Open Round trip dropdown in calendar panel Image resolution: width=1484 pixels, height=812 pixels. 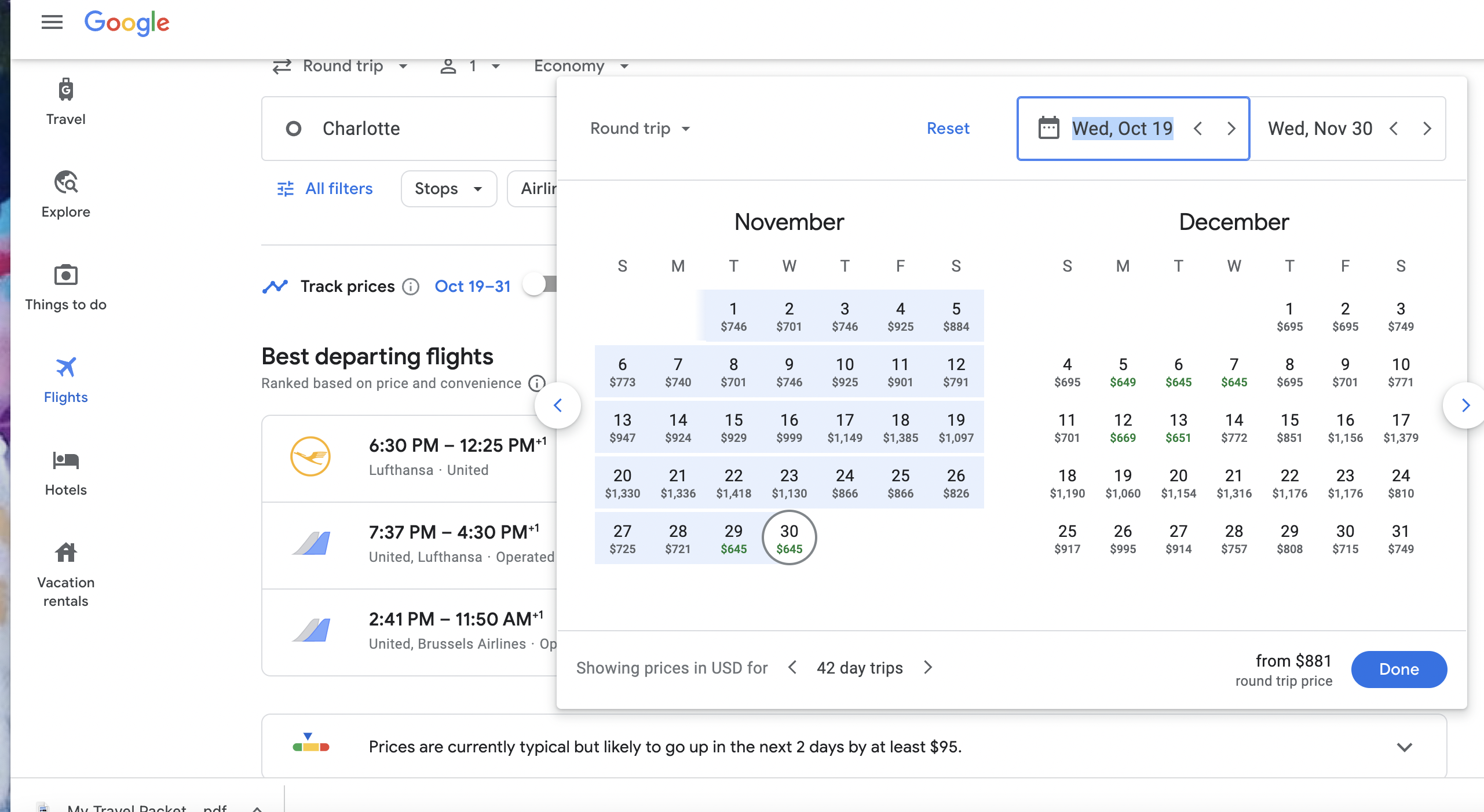pos(639,129)
